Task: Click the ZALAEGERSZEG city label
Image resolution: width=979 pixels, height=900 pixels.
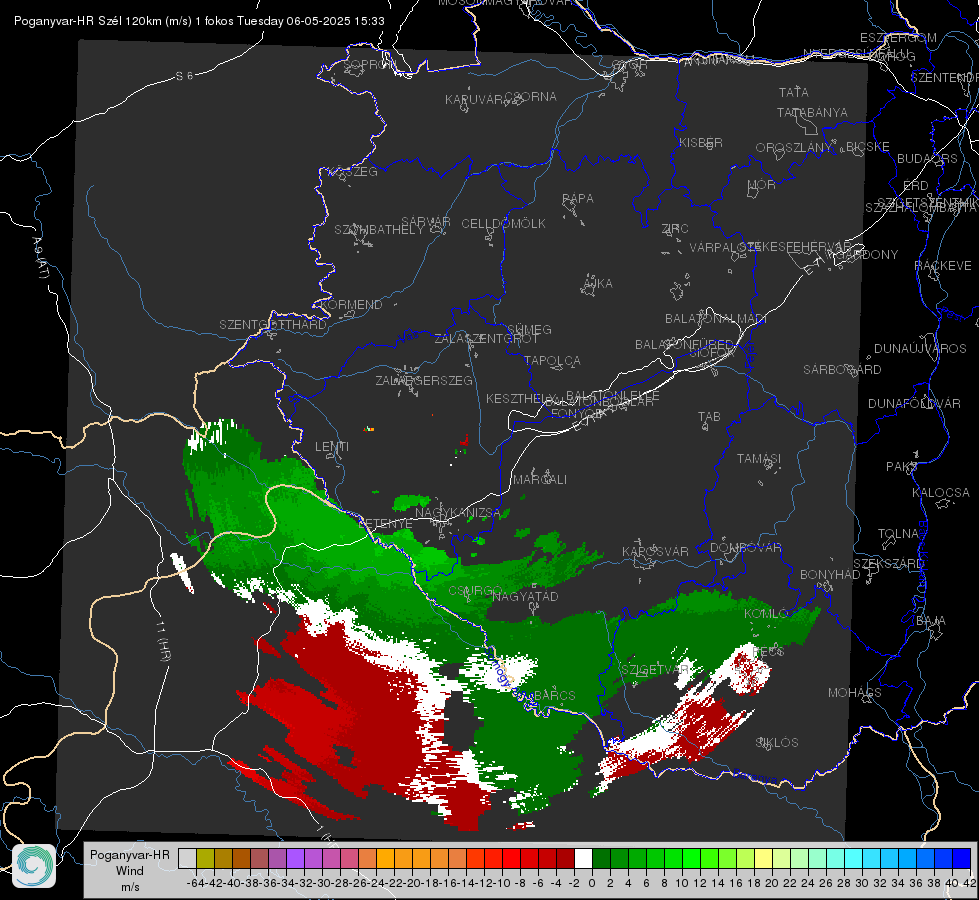Action: pos(424,380)
